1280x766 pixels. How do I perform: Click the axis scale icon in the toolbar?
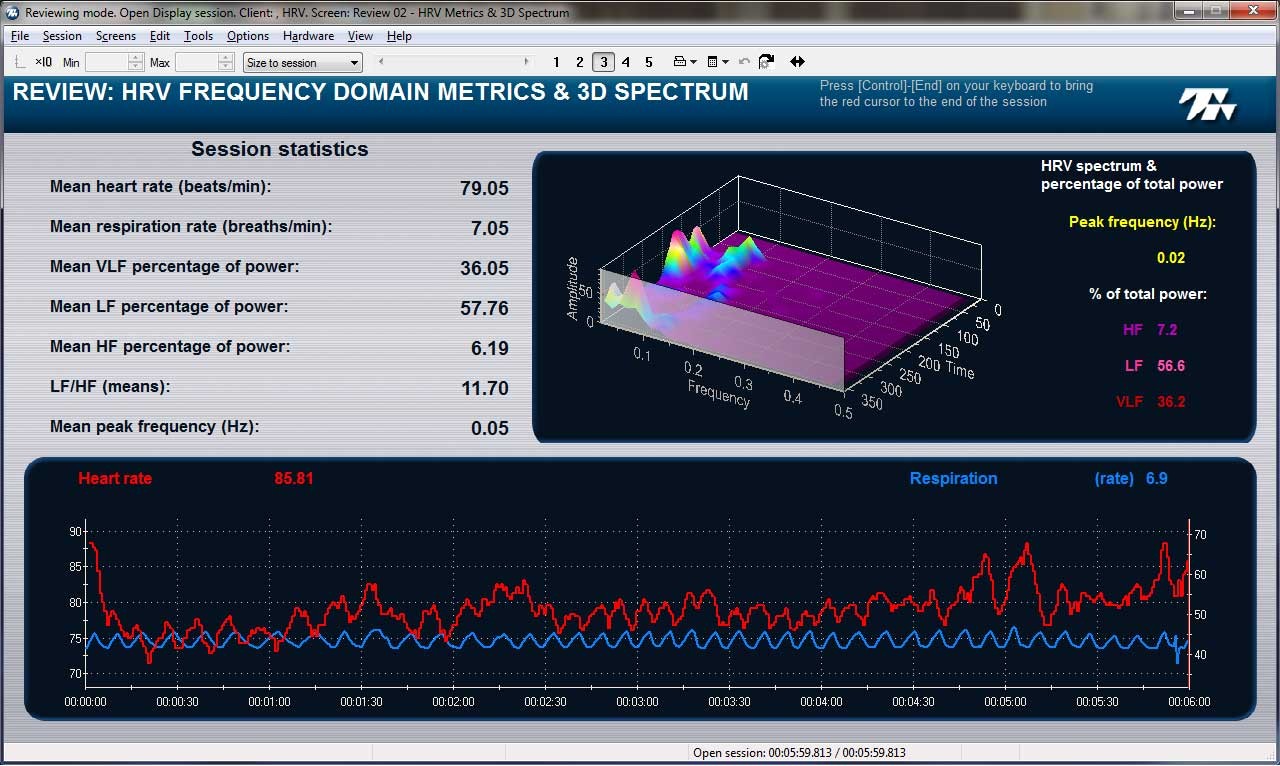pos(21,62)
